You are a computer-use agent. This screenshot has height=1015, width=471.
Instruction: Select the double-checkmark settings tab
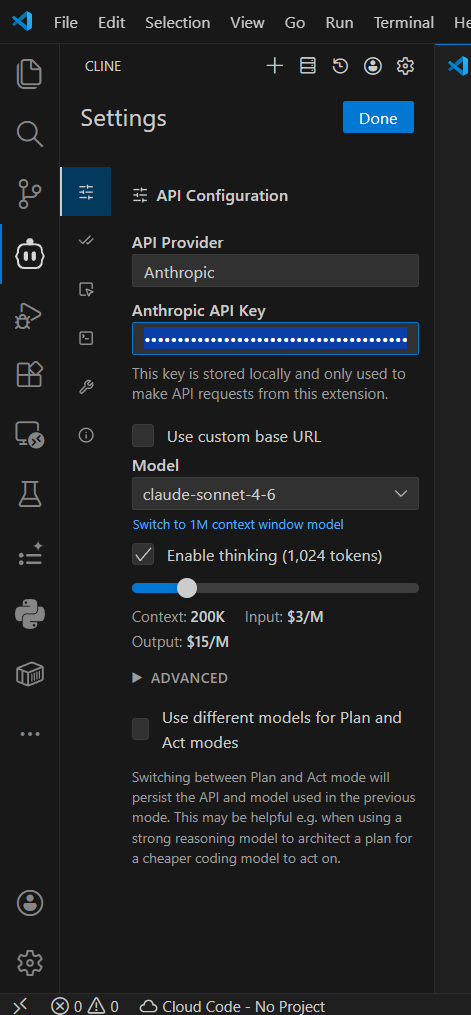coord(86,240)
